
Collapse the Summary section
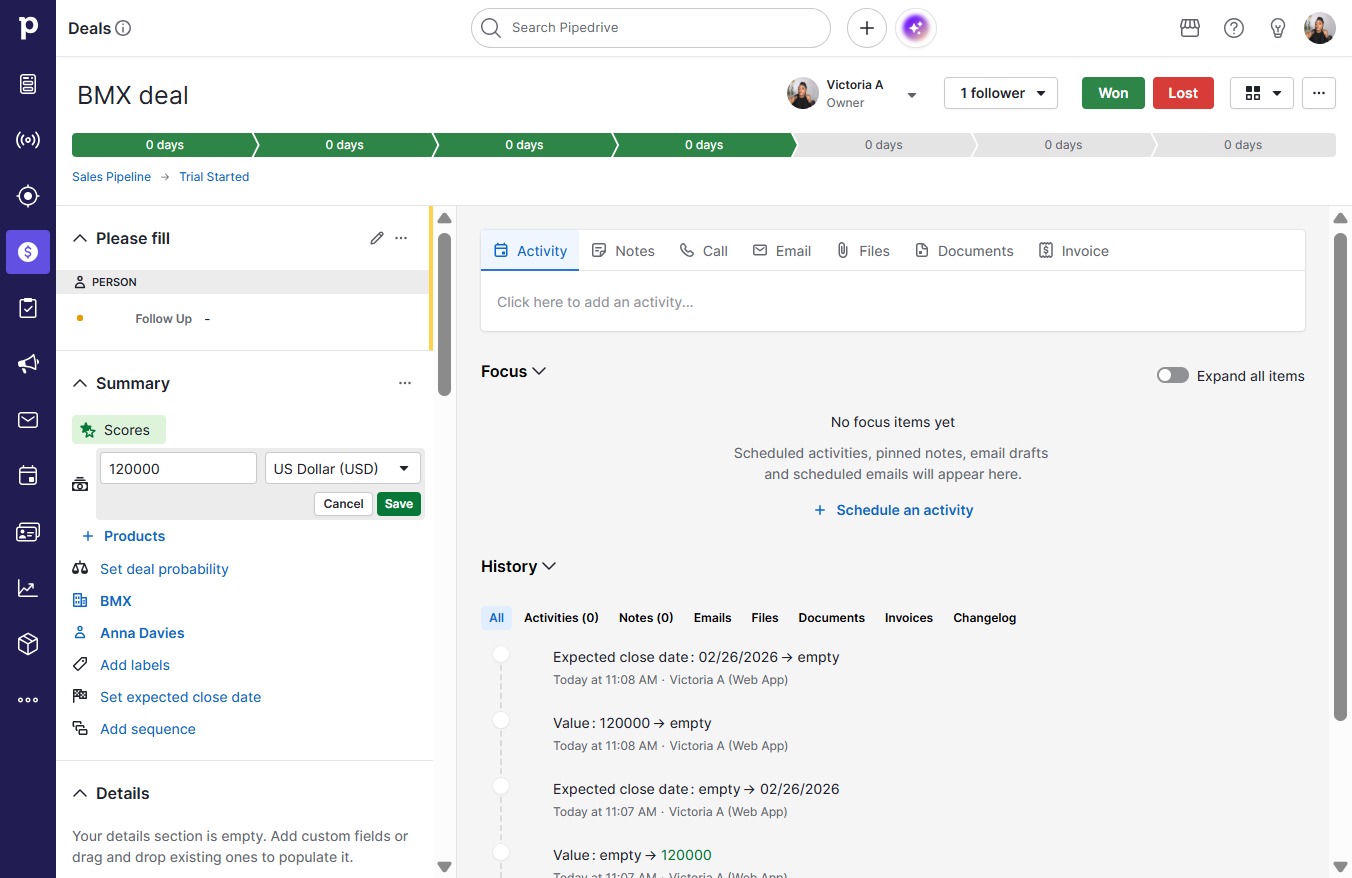80,383
